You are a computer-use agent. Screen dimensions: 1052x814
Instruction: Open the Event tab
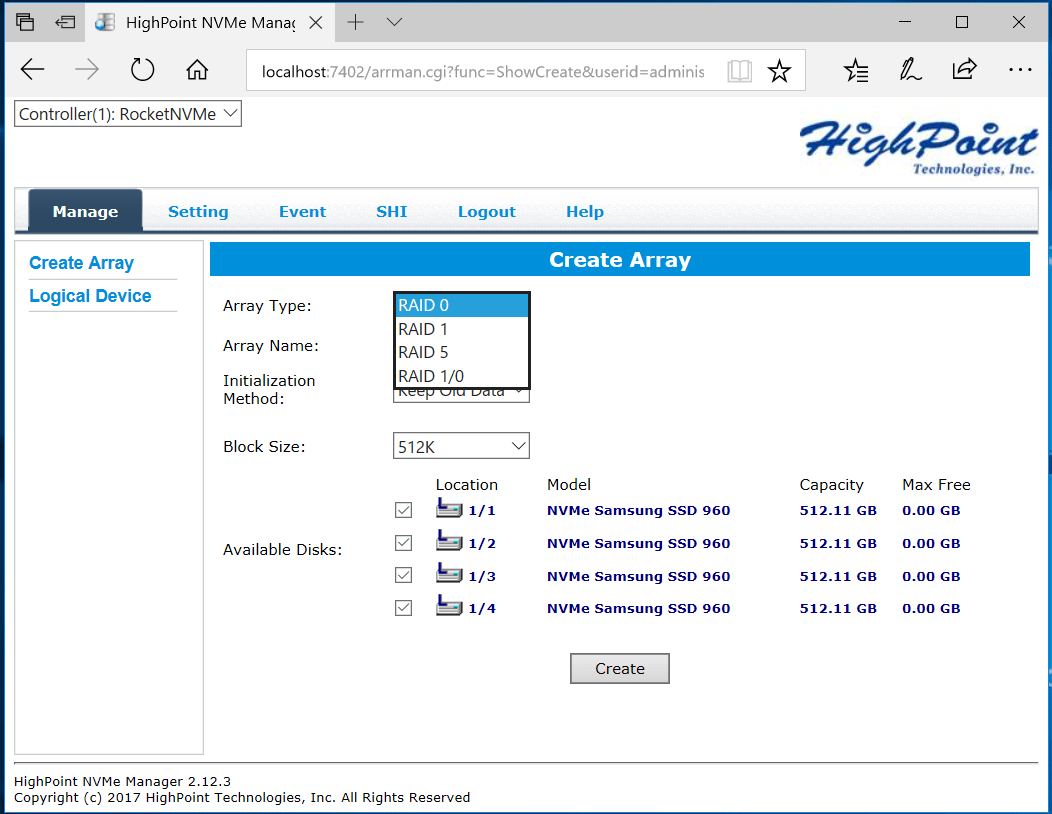302,211
